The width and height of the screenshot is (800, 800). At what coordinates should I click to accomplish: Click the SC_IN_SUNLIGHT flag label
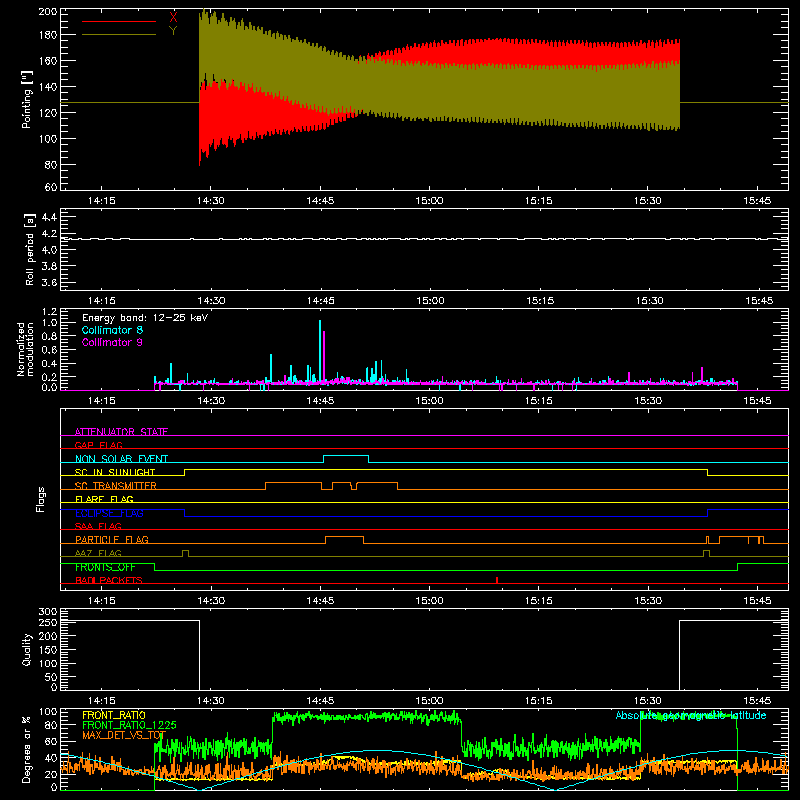pos(115,472)
